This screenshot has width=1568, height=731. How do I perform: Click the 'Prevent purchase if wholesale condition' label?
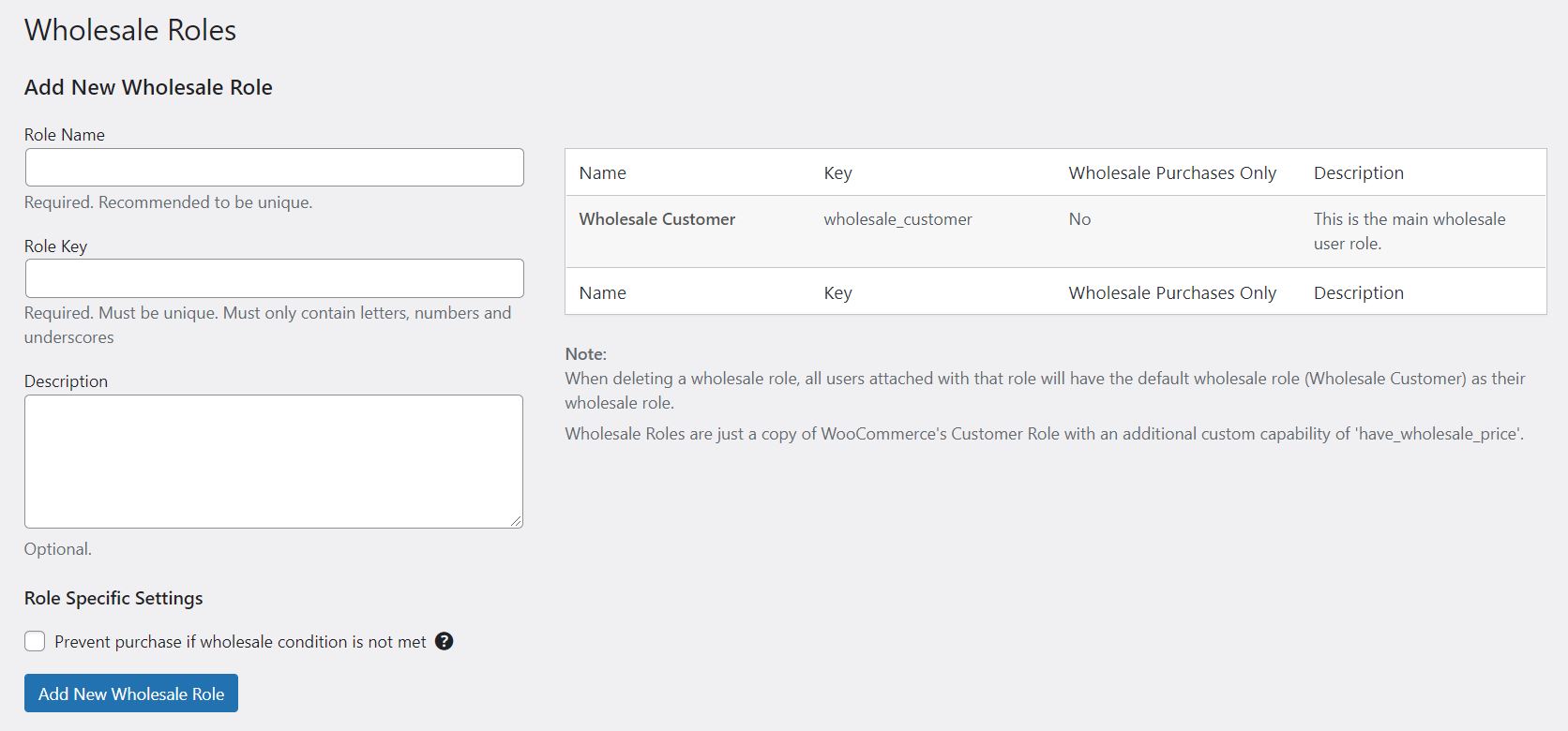(240, 642)
